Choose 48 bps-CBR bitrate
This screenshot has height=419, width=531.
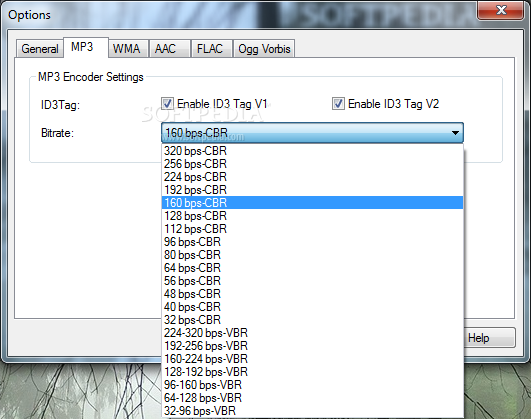coord(312,294)
